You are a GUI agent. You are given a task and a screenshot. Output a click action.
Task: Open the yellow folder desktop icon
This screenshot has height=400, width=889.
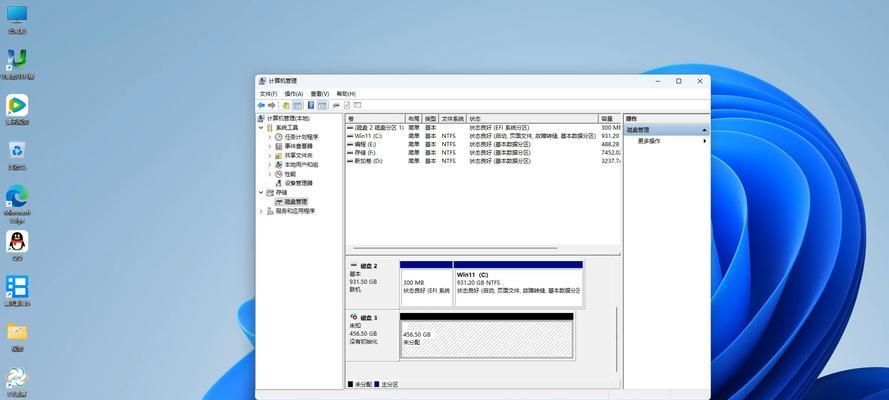point(17,337)
